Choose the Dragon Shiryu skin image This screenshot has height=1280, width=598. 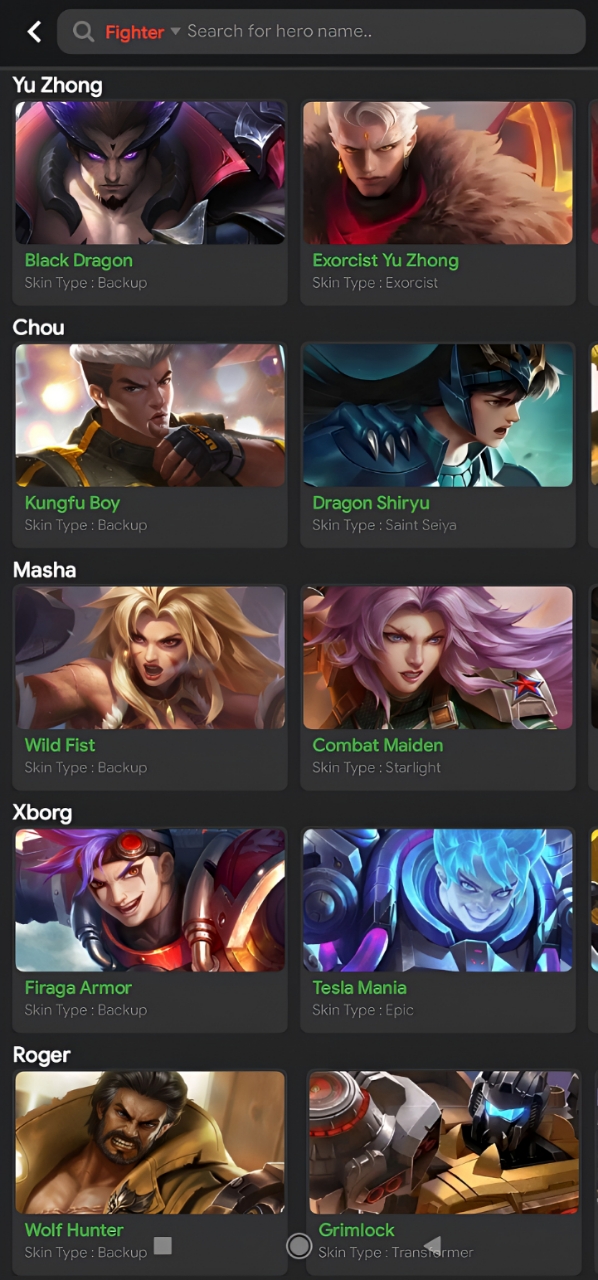point(438,415)
